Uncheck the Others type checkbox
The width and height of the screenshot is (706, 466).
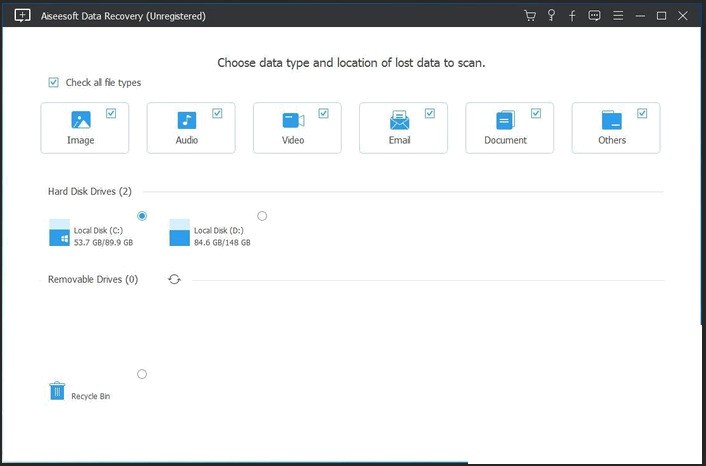click(642, 113)
